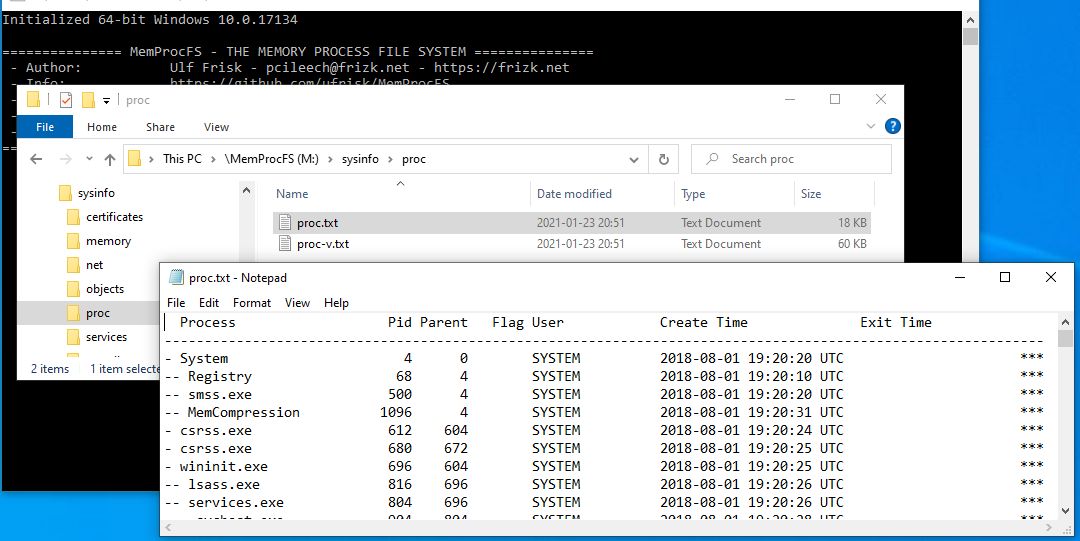1080x541 pixels.
Task: Open the Explorer Help question mark icon
Action: point(893,126)
